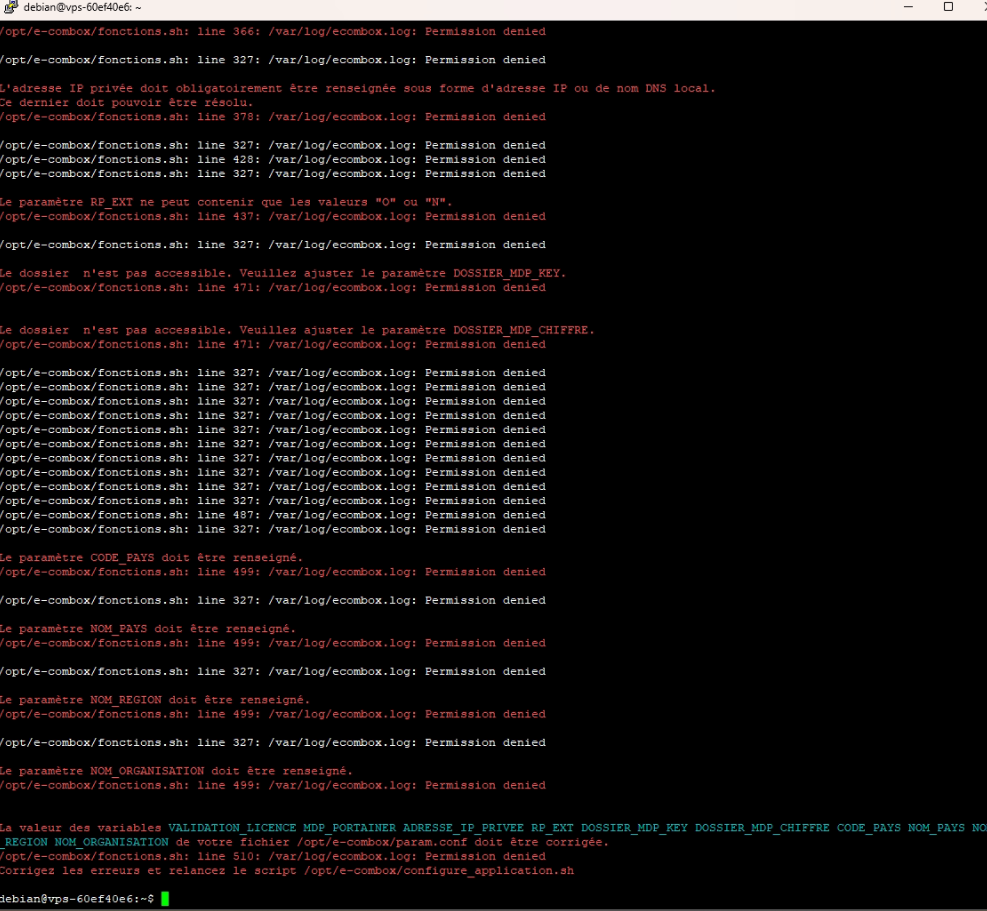The image size is (987, 911).
Task: Click the fonctions.sh line 487 error
Action: coord(273,515)
